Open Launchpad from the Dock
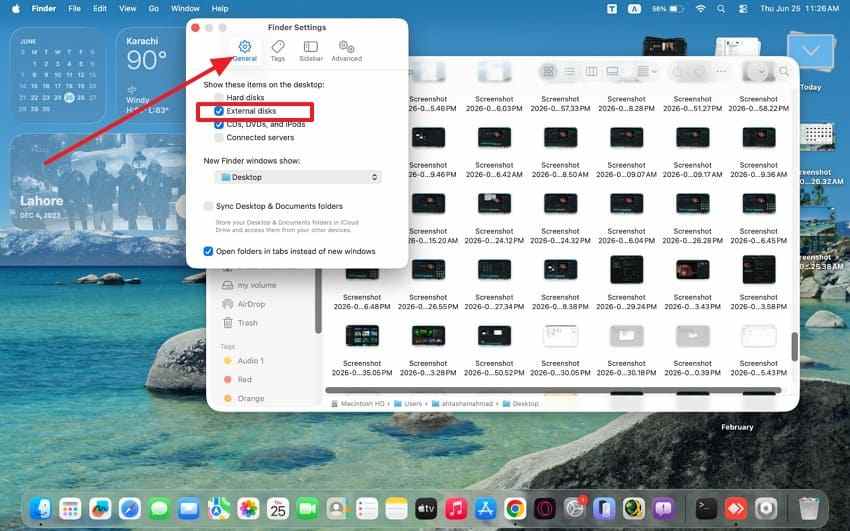This screenshot has width=850, height=531. 70,509
